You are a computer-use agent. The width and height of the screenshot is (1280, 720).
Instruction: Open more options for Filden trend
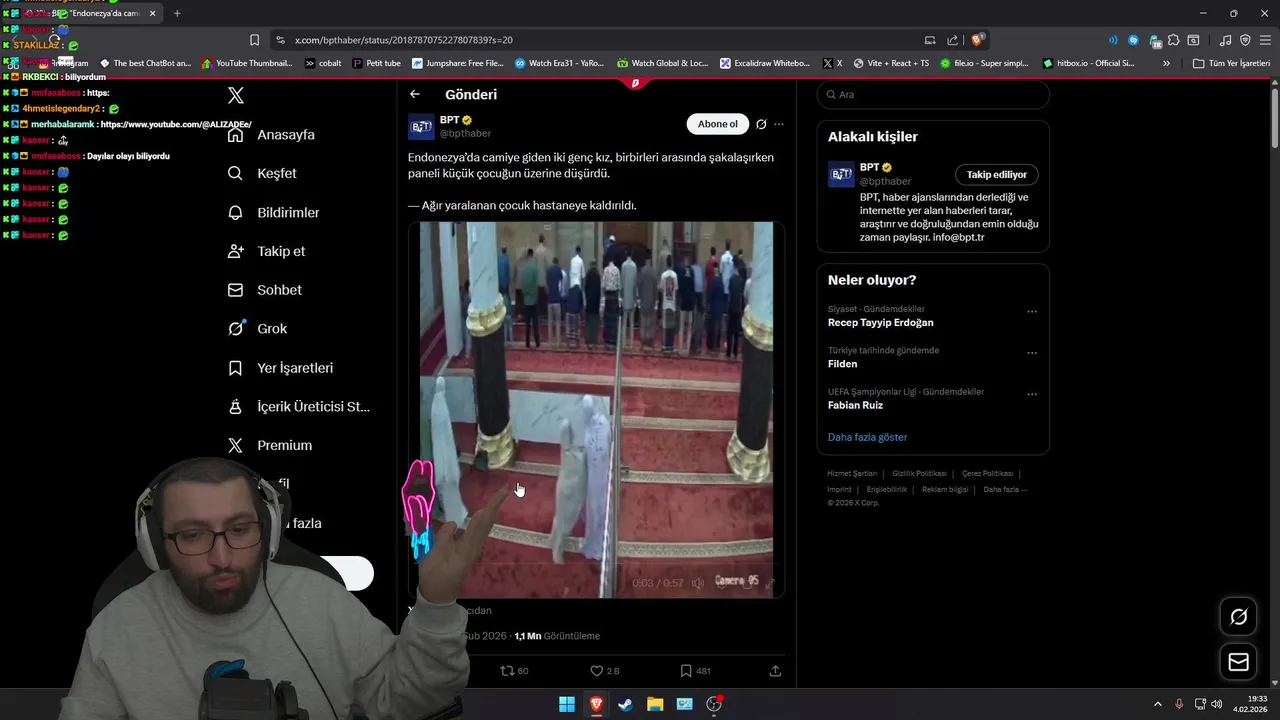(x=1032, y=353)
